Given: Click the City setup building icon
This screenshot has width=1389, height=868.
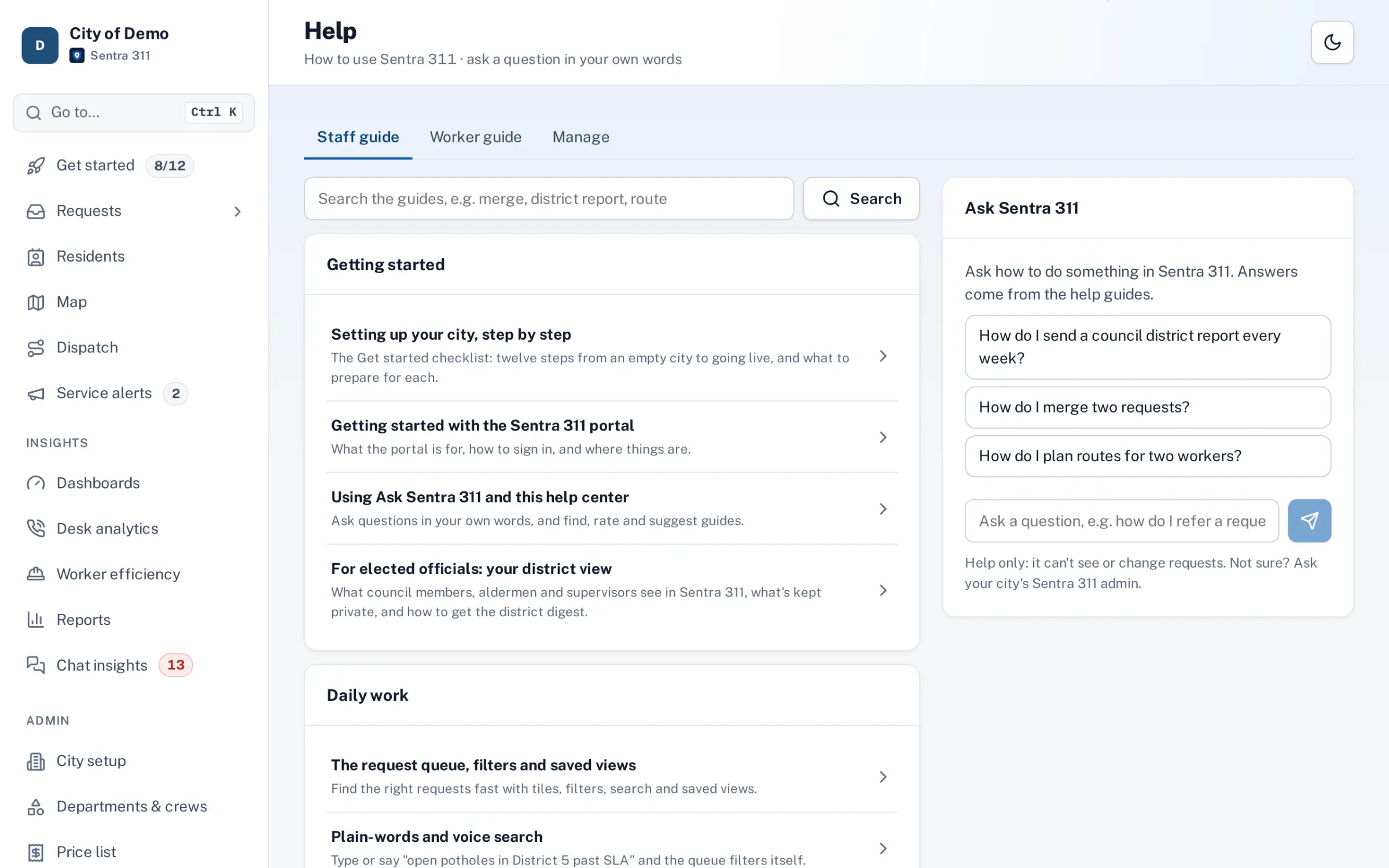Looking at the screenshot, I should click(36, 762).
